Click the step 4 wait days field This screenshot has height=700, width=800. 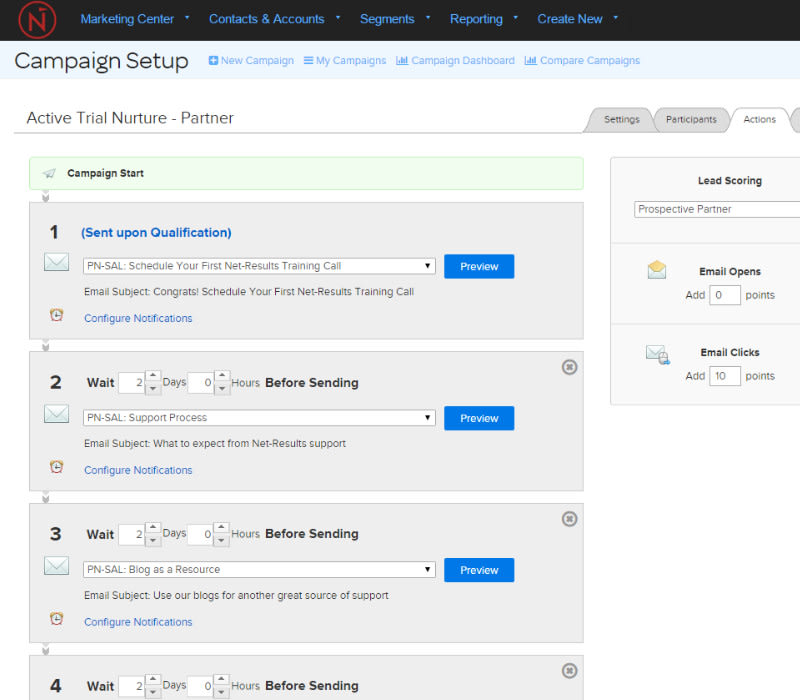pos(132,686)
